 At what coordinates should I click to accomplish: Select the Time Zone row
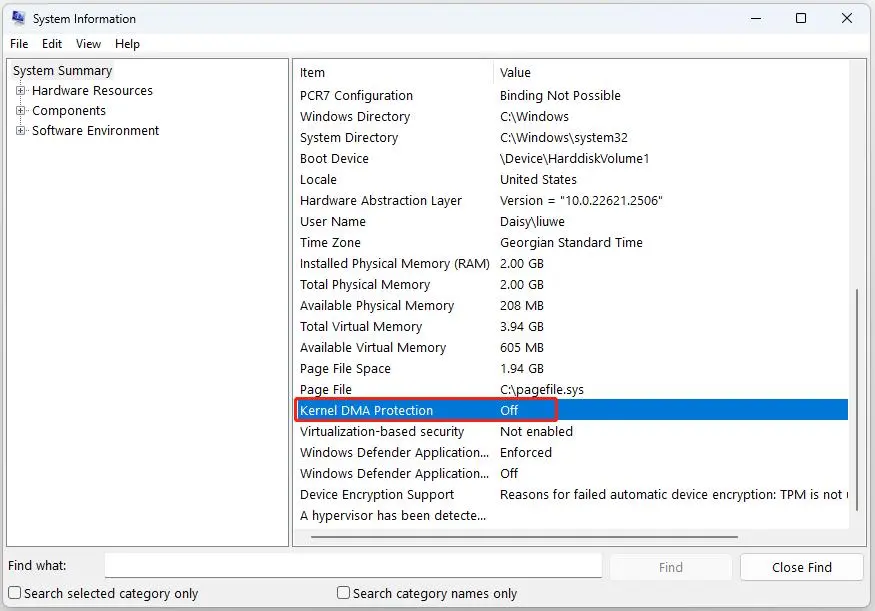click(571, 243)
